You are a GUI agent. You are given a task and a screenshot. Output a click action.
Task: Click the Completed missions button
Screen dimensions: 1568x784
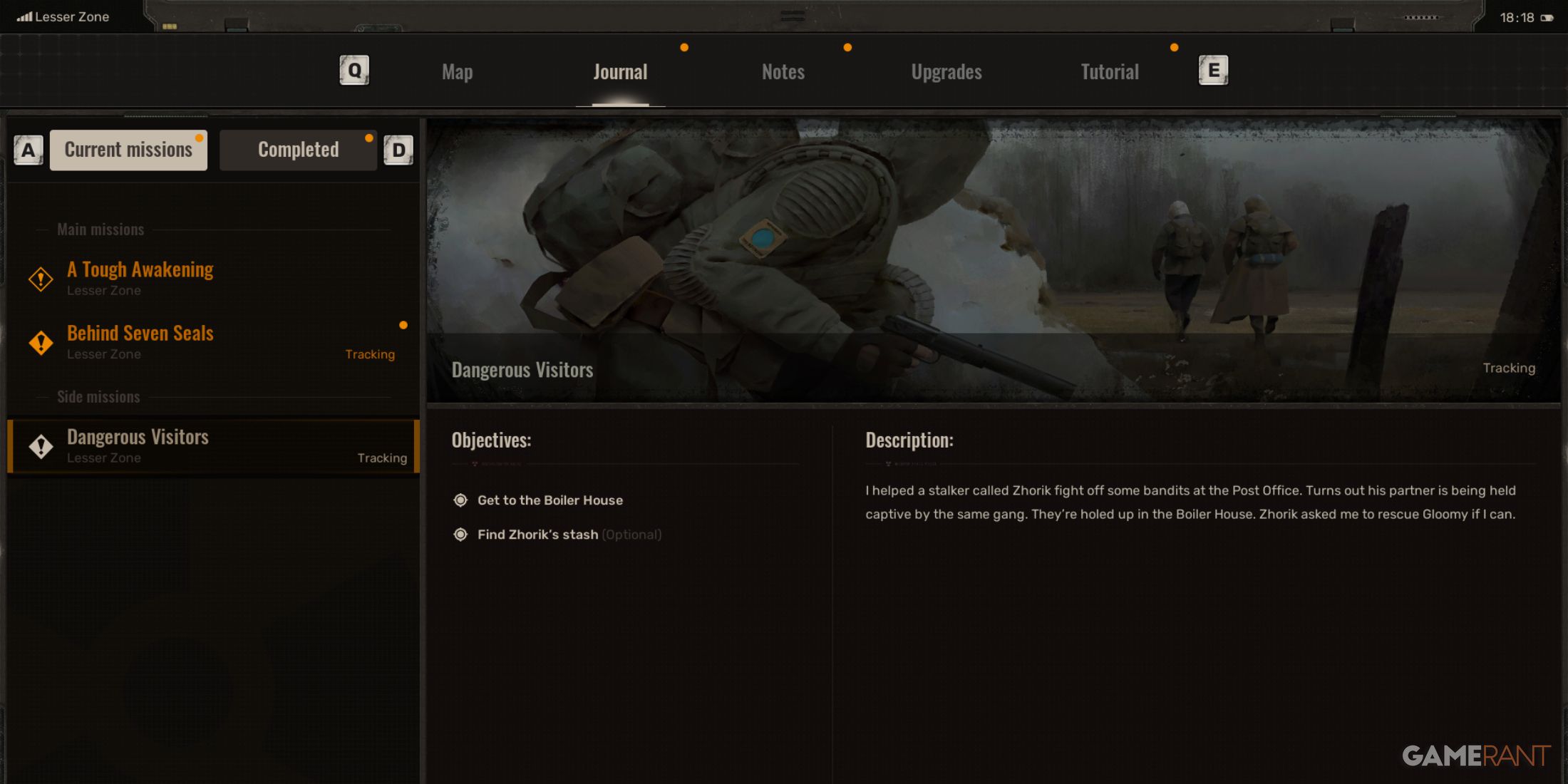298,149
